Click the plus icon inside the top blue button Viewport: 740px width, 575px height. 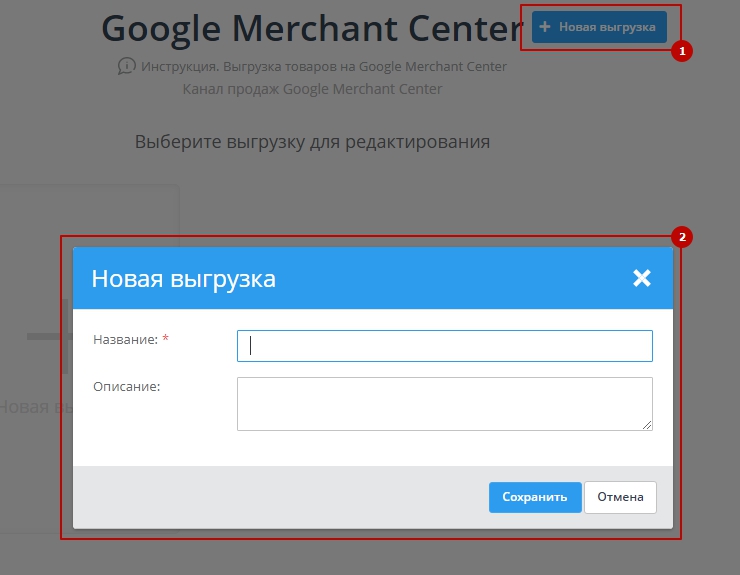click(545, 27)
